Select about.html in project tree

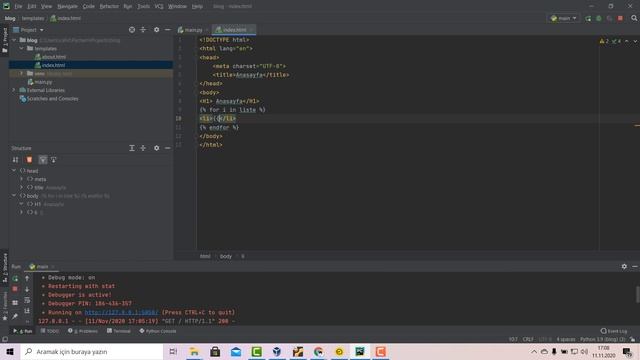click(x=53, y=57)
